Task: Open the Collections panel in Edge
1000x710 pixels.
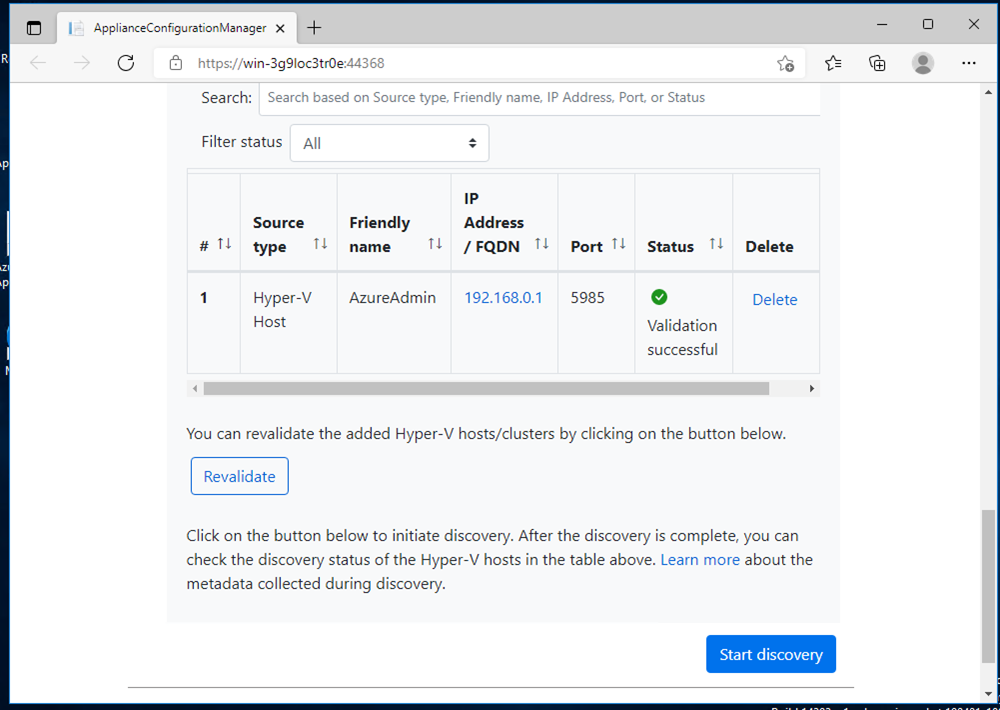Action: pos(877,62)
